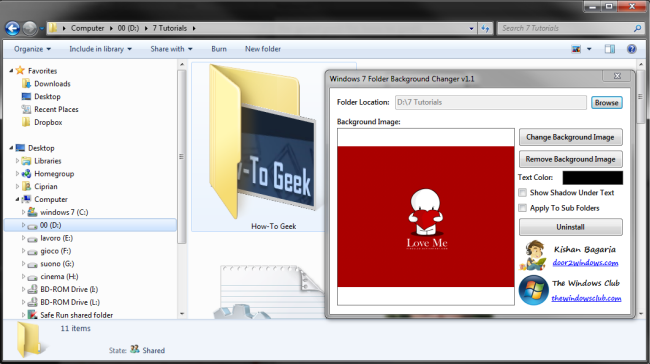Open the Share with menu

(172, 49)
